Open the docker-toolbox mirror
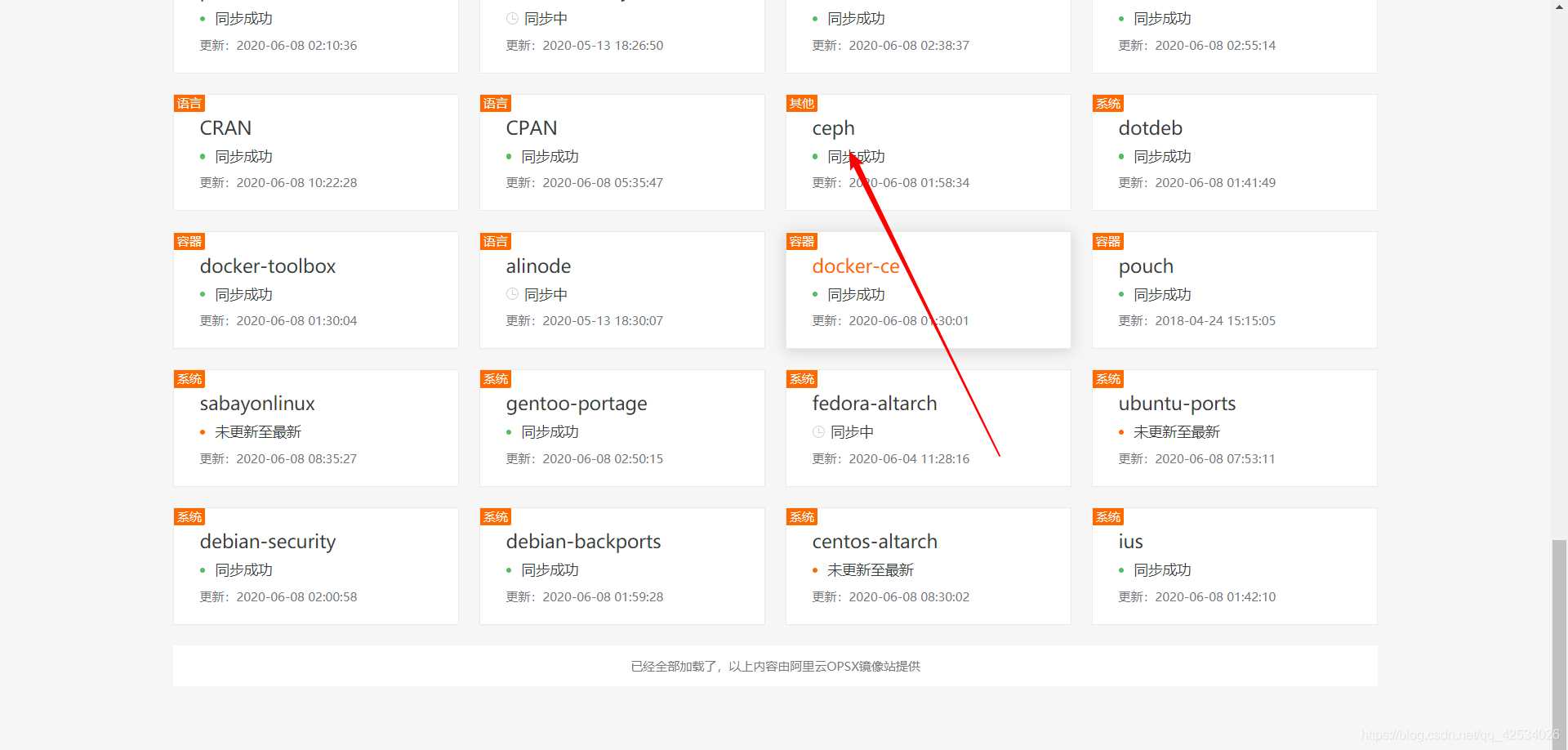The width and height of the screenshot is (1568, 750). (x=268, y=266)
